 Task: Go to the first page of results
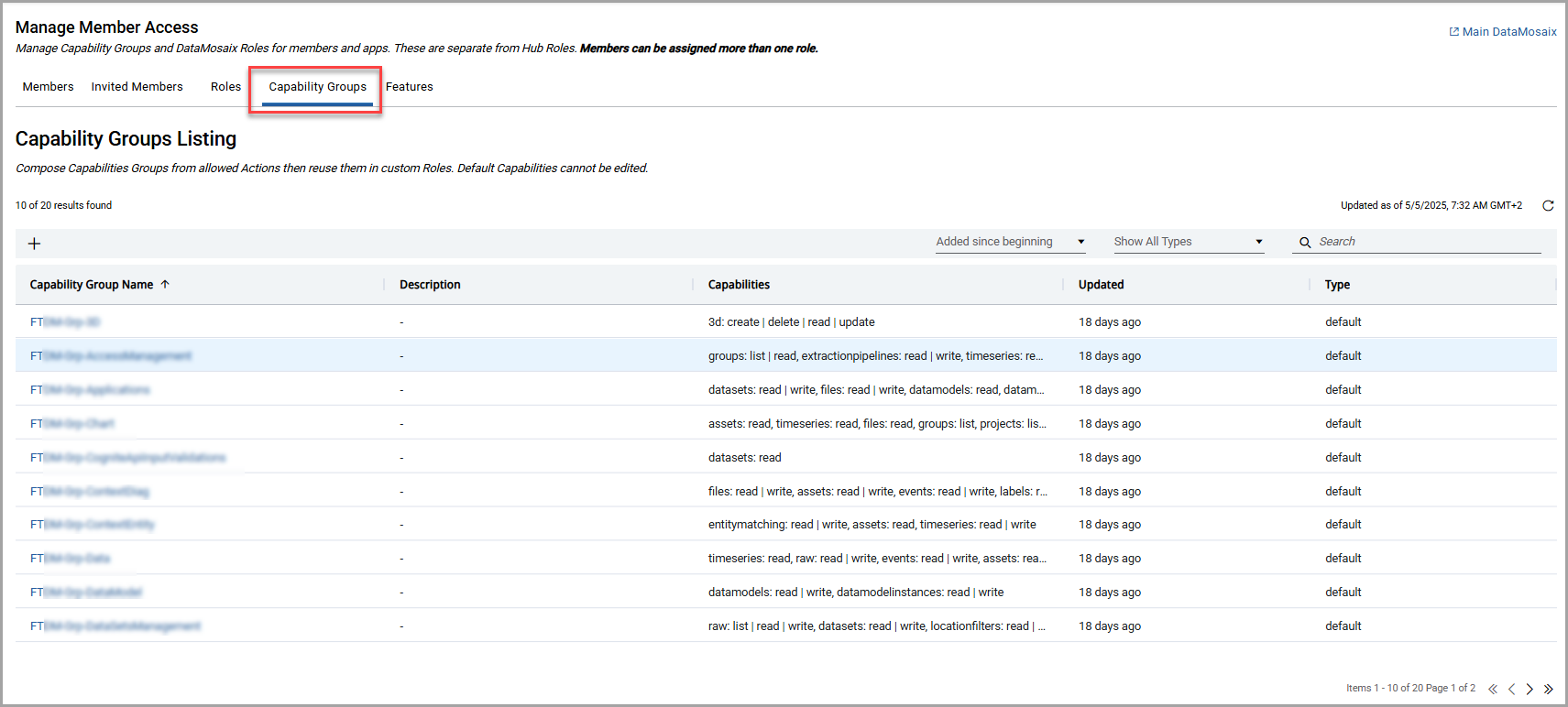[1493, 689]
